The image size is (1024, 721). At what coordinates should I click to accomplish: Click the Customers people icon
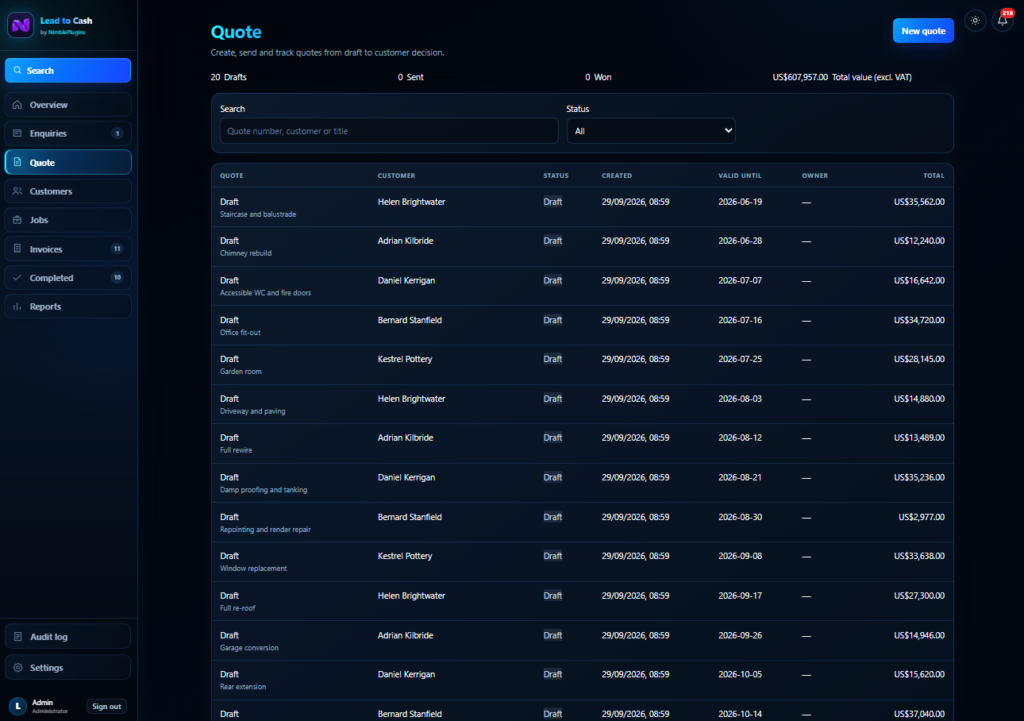18,191
